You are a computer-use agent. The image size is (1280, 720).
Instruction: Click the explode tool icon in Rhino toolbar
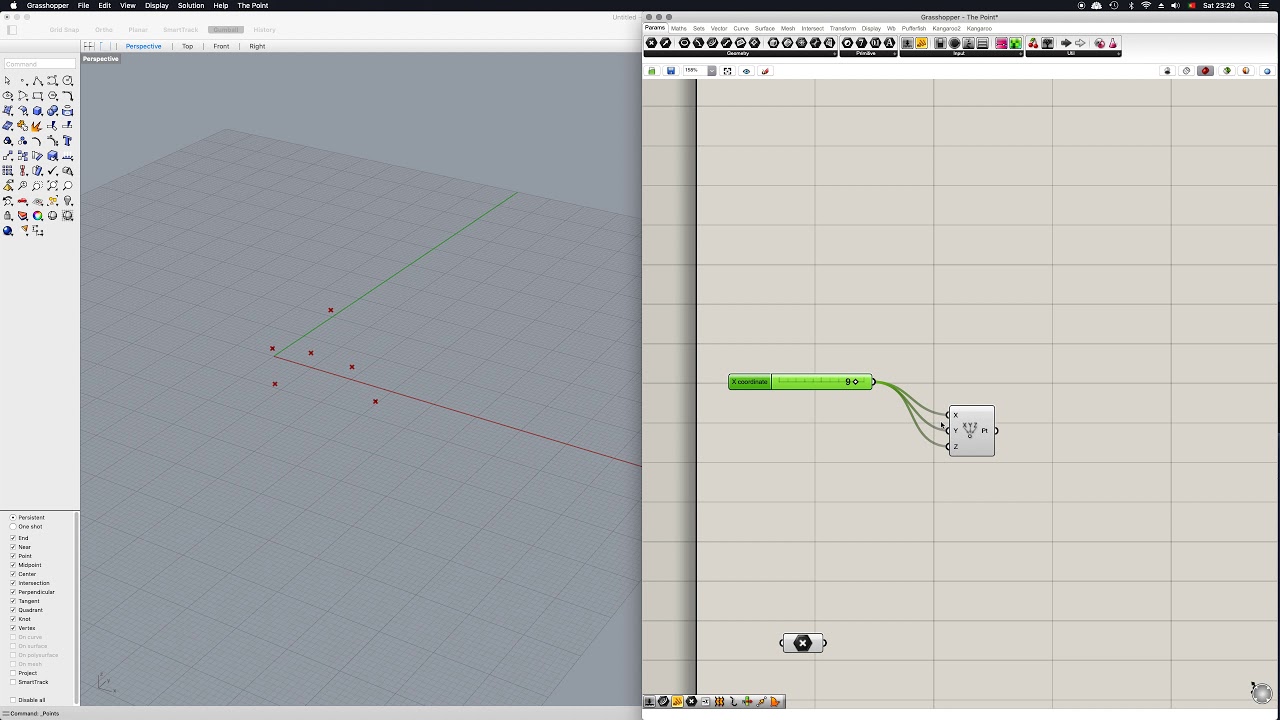[x=36, y=126]
